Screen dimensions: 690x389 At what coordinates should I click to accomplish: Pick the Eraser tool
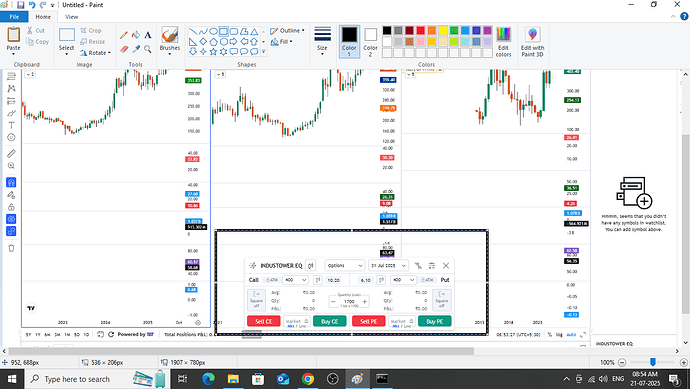pos(124,49)
